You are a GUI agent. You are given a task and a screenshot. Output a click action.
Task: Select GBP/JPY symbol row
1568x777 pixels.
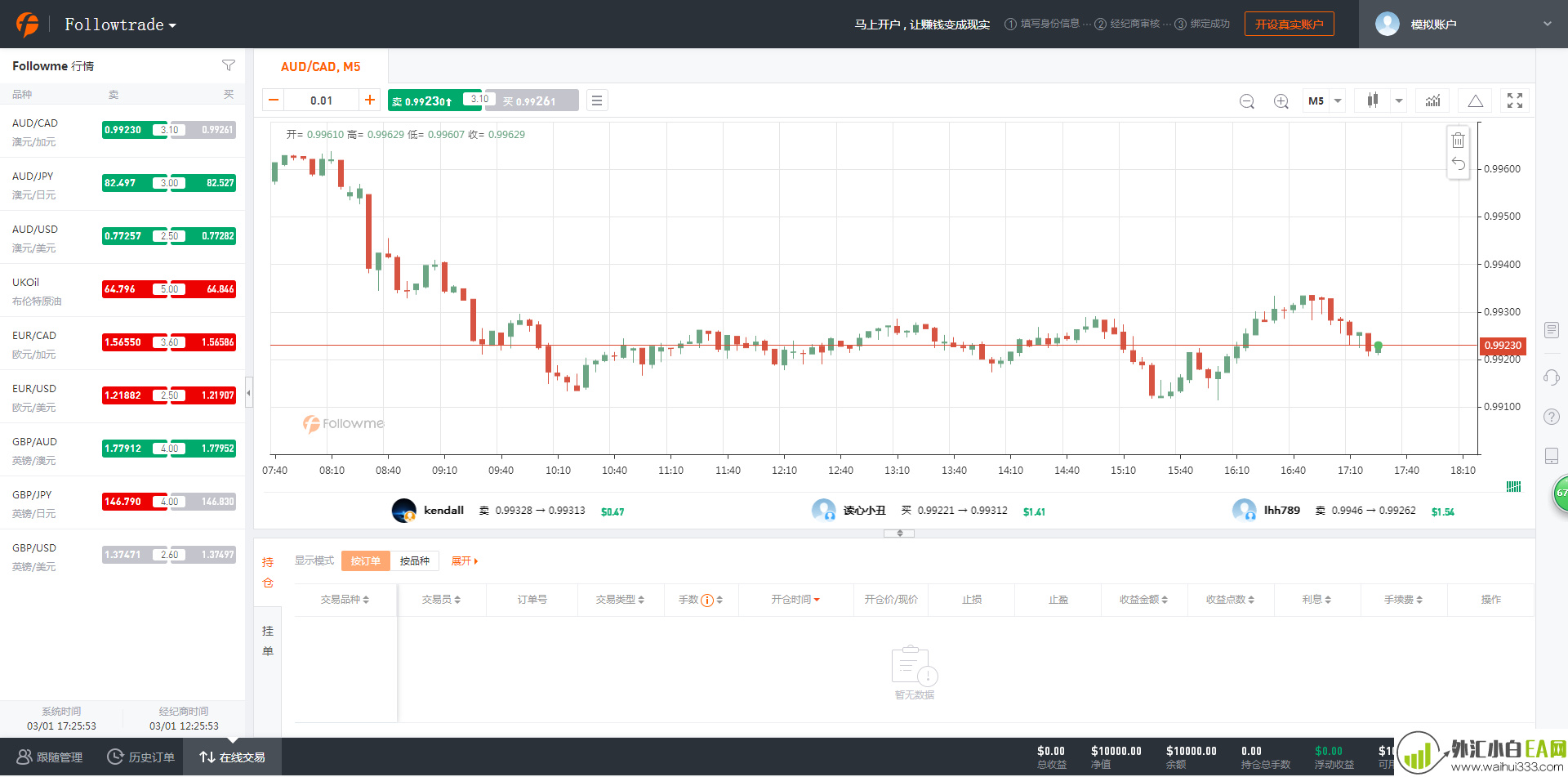tap(122, 502)
